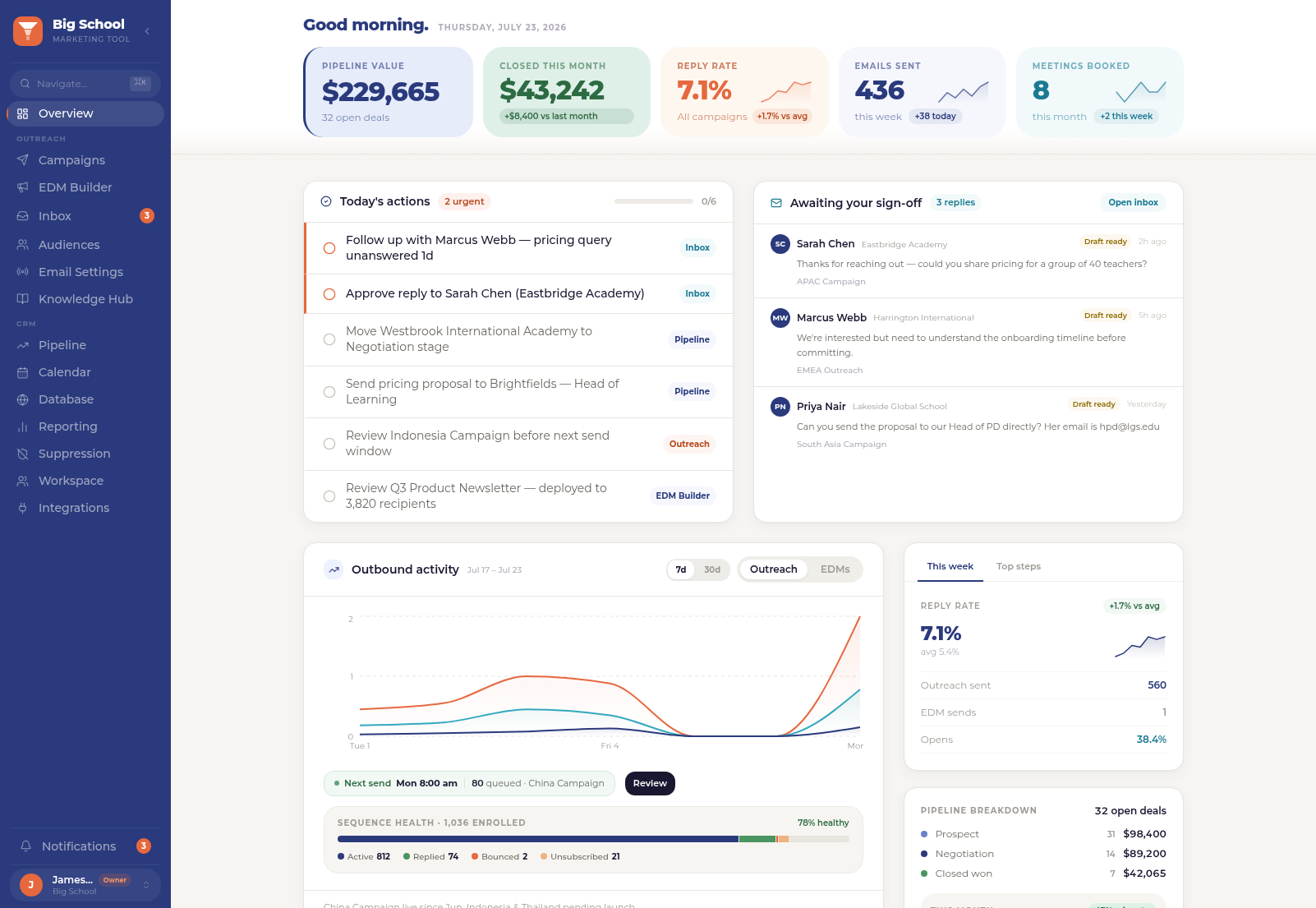Image resolution: width=1316 pixels, height=908 pixels.
Task: Open the Inbox sidebar icon
Action: point(23,216)
